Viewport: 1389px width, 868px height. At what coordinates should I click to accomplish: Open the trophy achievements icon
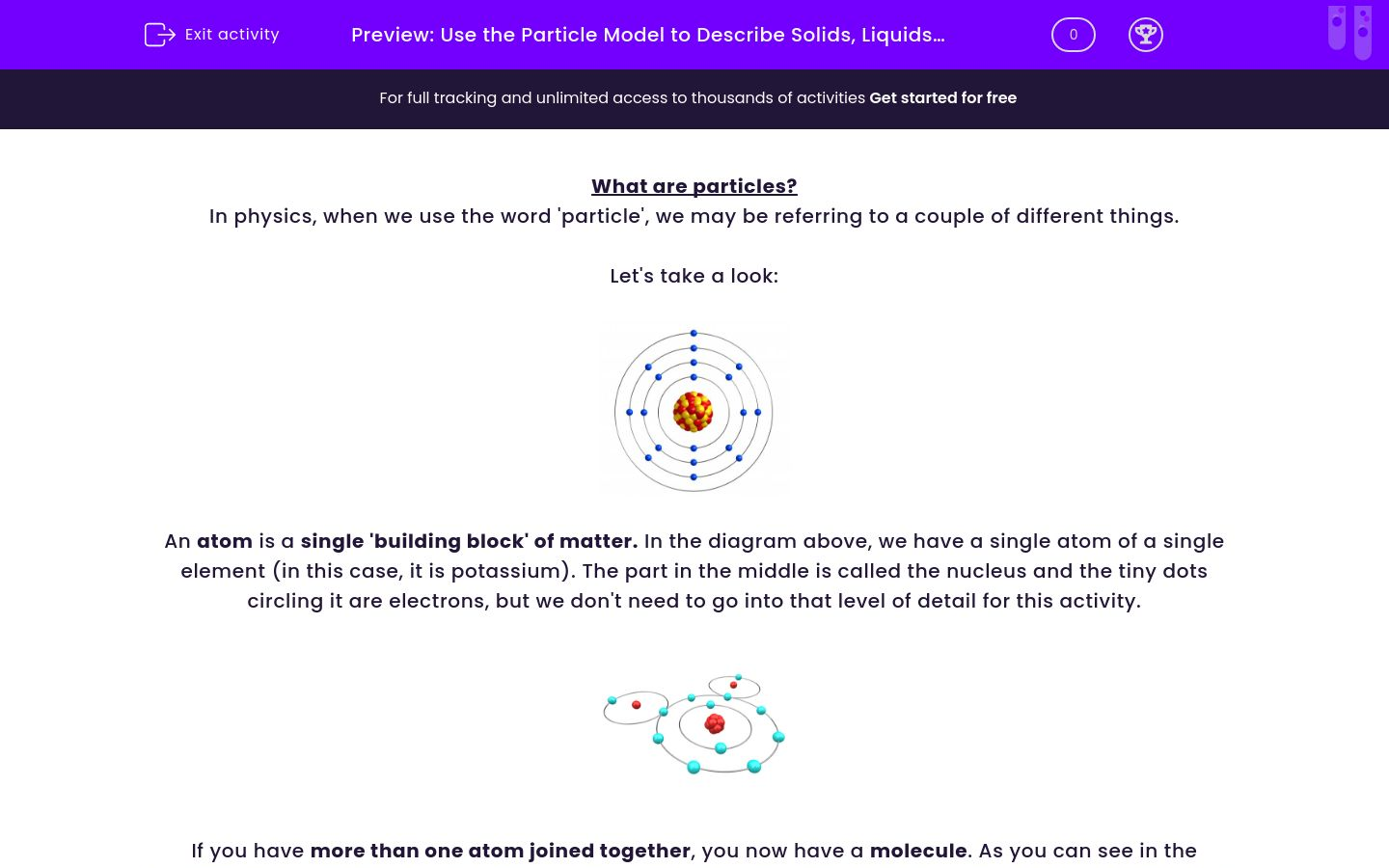coord(1146,34)
